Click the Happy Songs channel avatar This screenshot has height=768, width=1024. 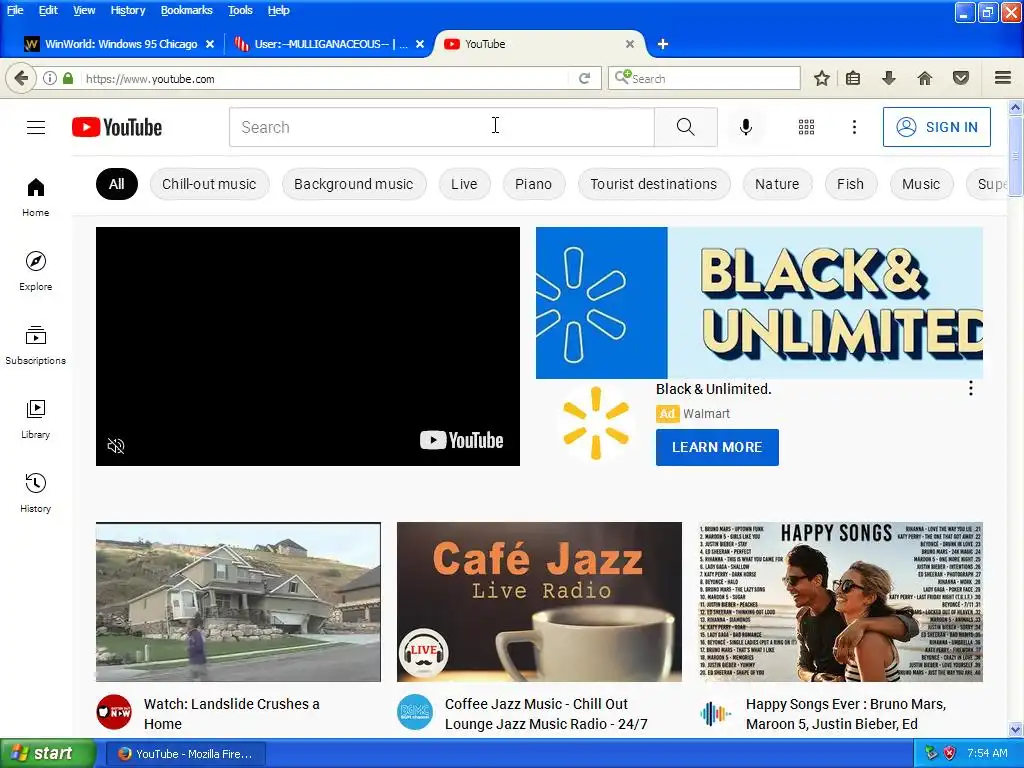click(x=716, y=713)
